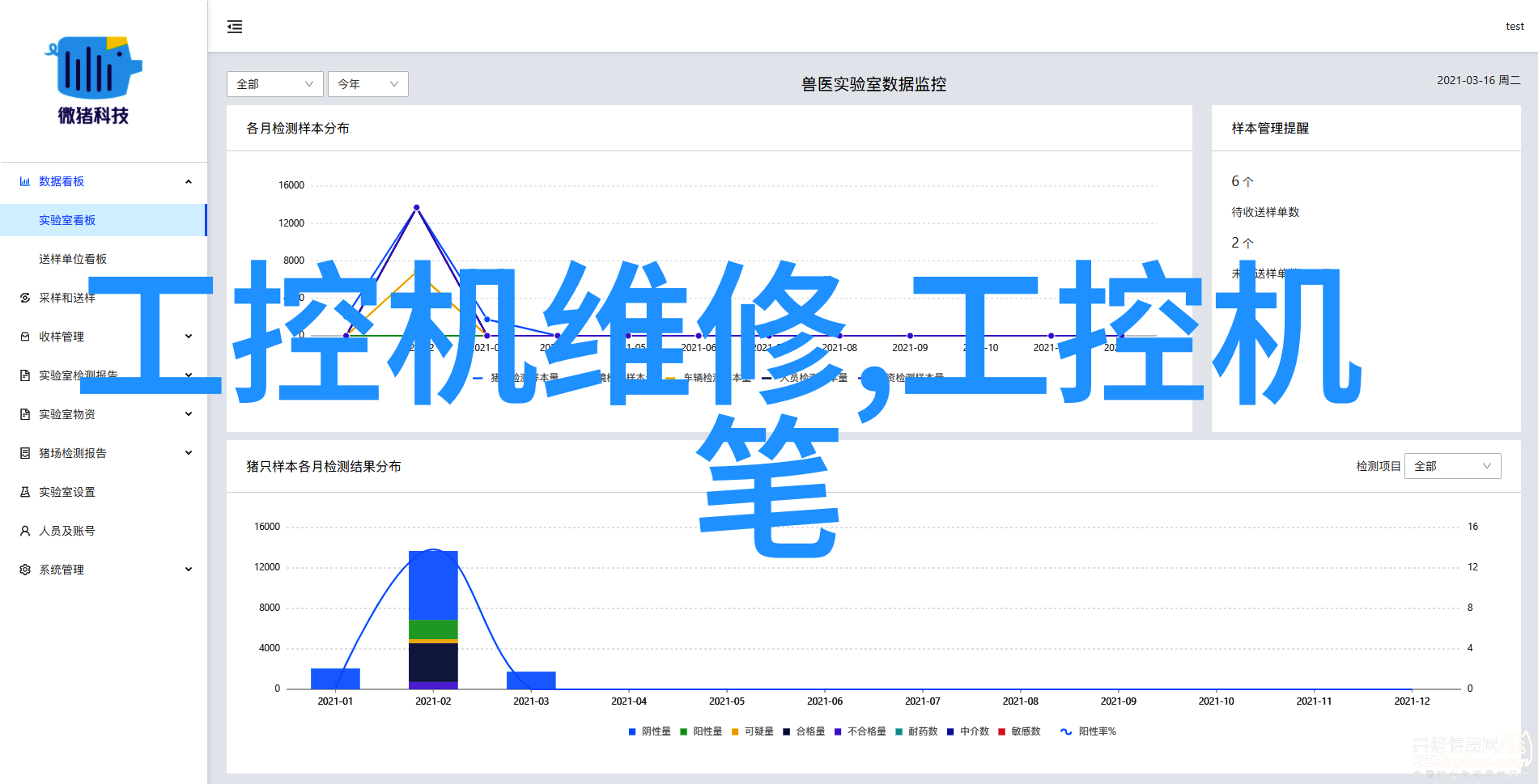Toggle the 可疑量 legend series

(x=752, y=731)
